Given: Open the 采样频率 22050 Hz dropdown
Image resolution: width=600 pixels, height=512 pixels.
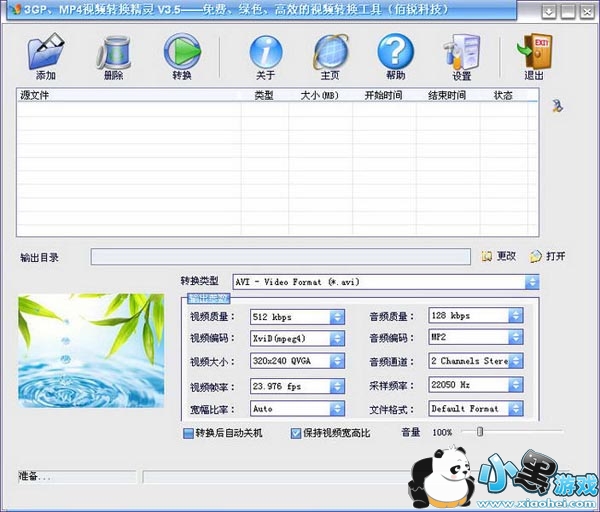Looking at the screenshot, I should [515, 385].
